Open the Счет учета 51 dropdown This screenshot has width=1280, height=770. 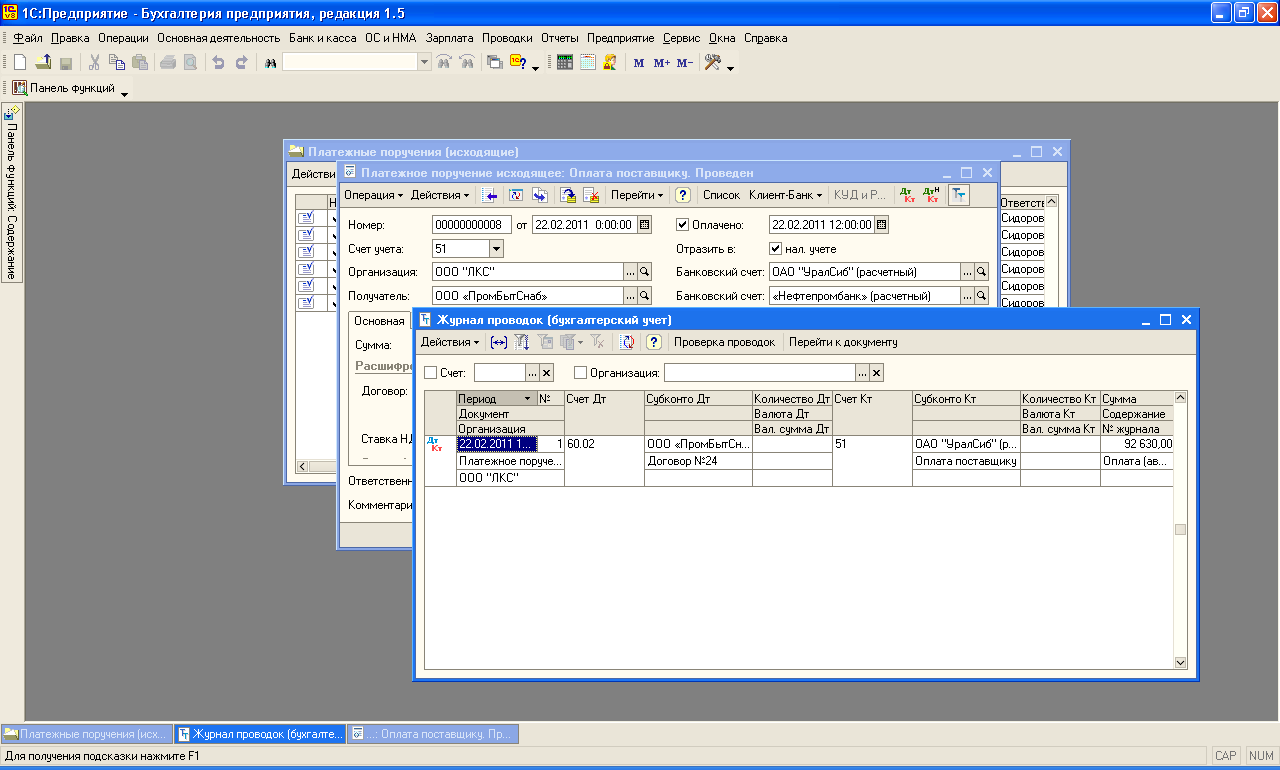(x=496, y=248)
